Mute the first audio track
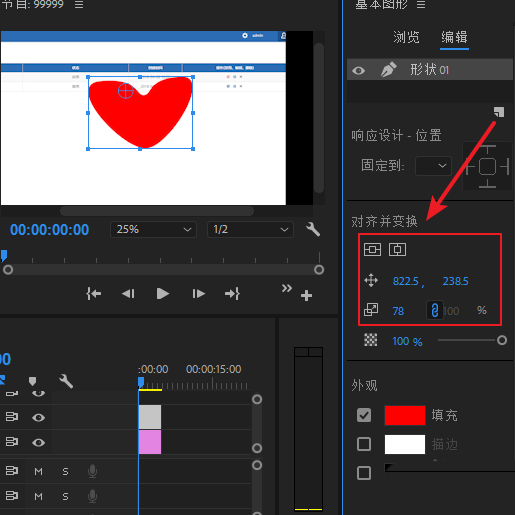Screen dimensions: 515x515 (38, 471)
